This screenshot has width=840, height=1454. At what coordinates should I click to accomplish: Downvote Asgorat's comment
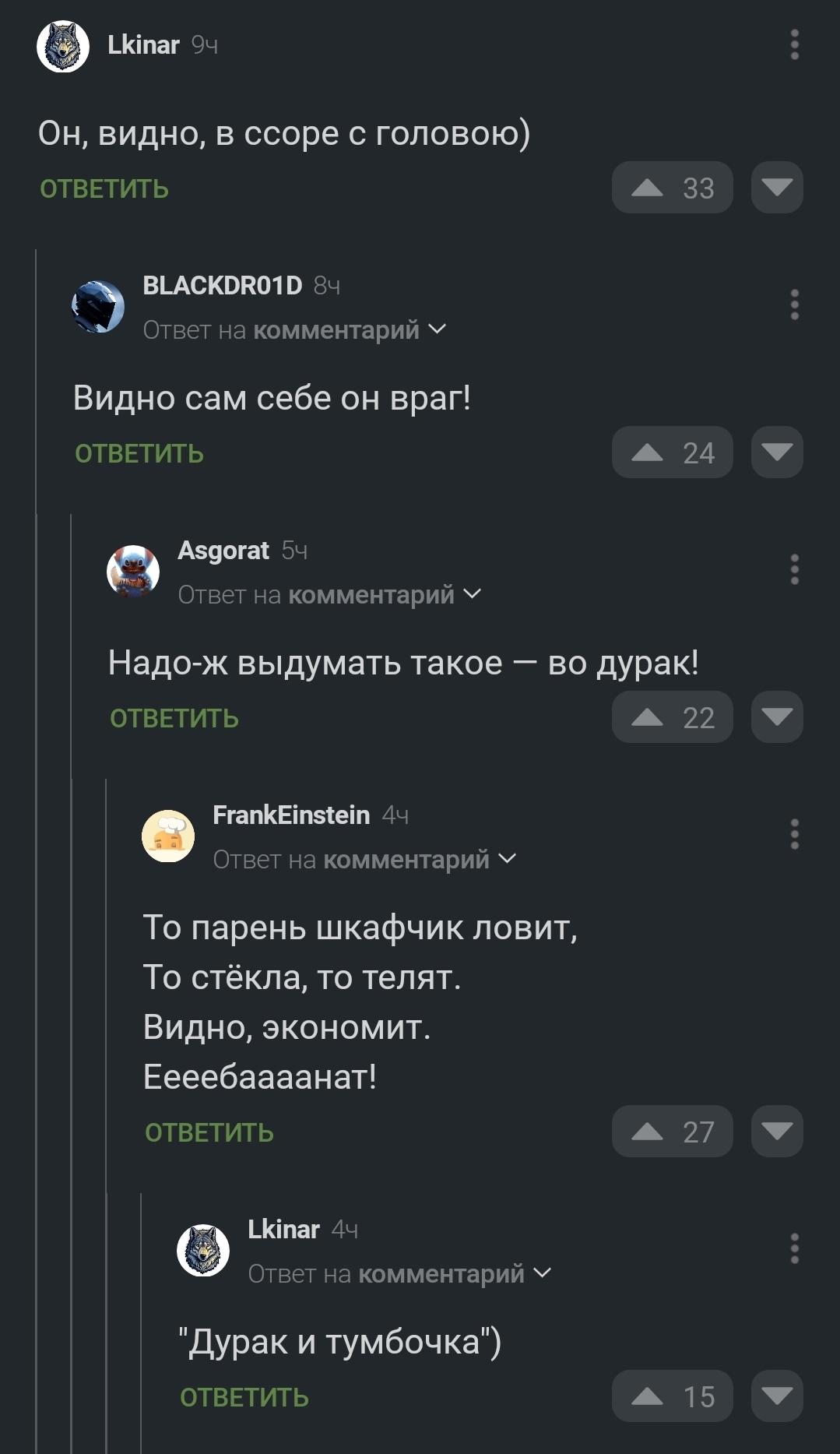click(777, 717)
